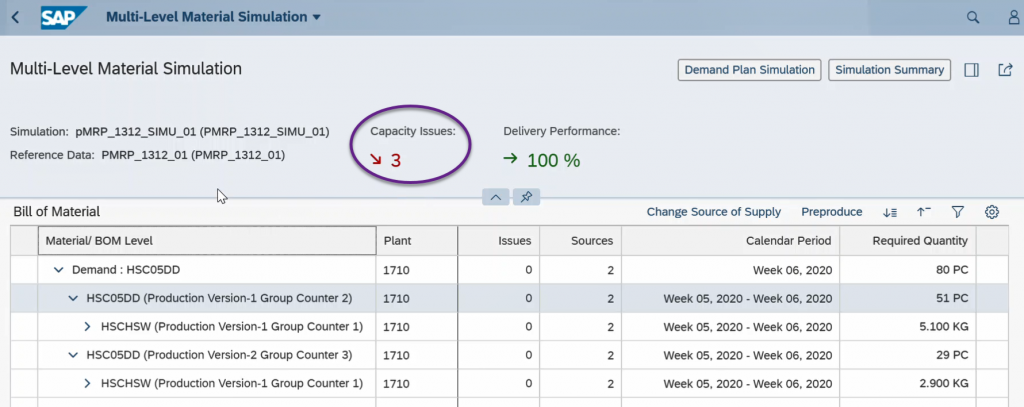Click simulation name pMRP_1312_SIMU_01 text

coord(201,132)
